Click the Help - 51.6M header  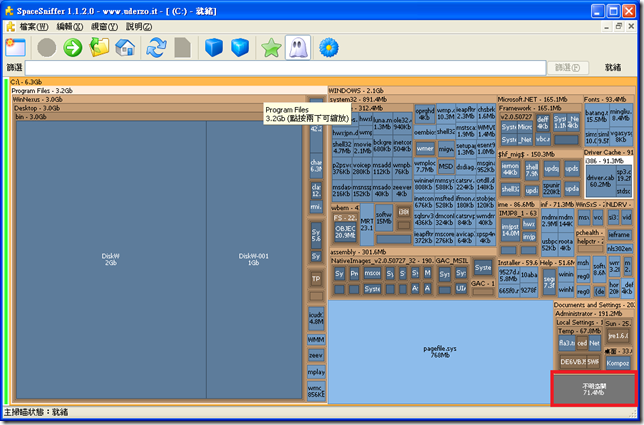pos(557,262)
